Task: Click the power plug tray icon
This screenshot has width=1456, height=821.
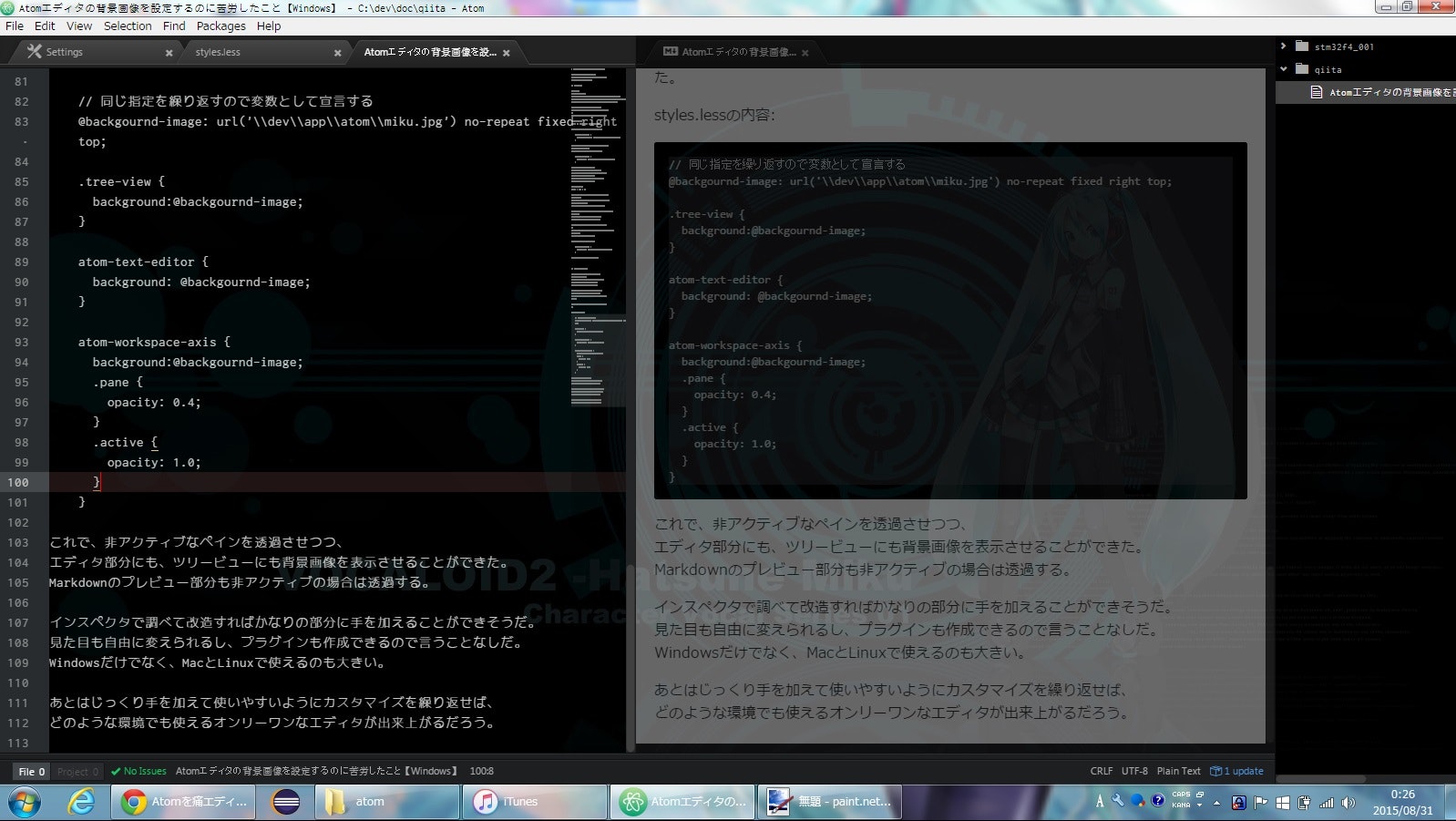Action: point(1304,803)
